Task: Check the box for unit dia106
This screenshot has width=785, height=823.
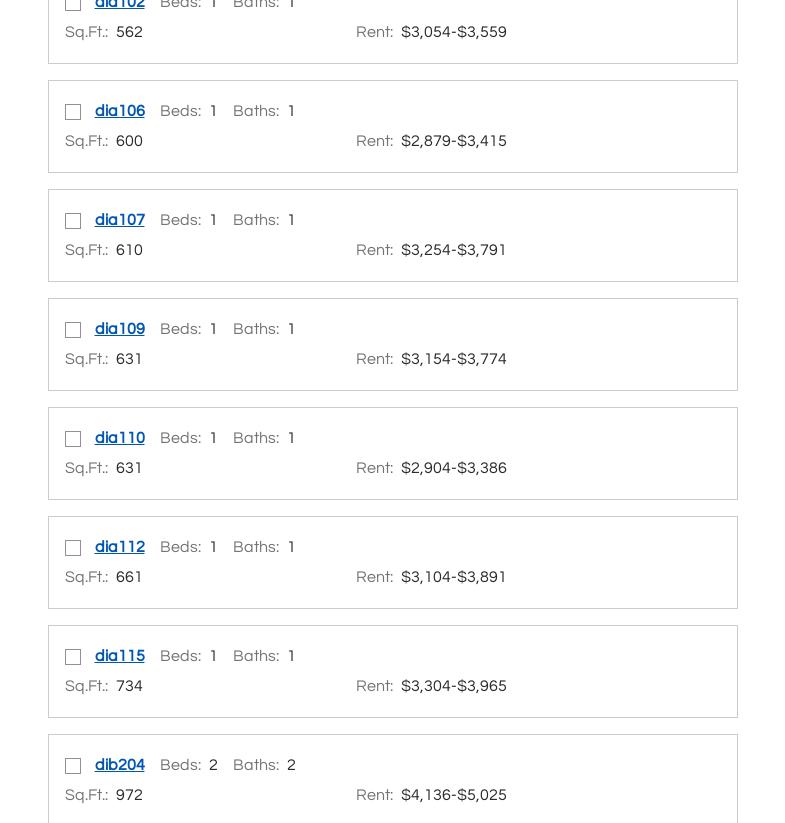Action: click(x=73, y=112)
